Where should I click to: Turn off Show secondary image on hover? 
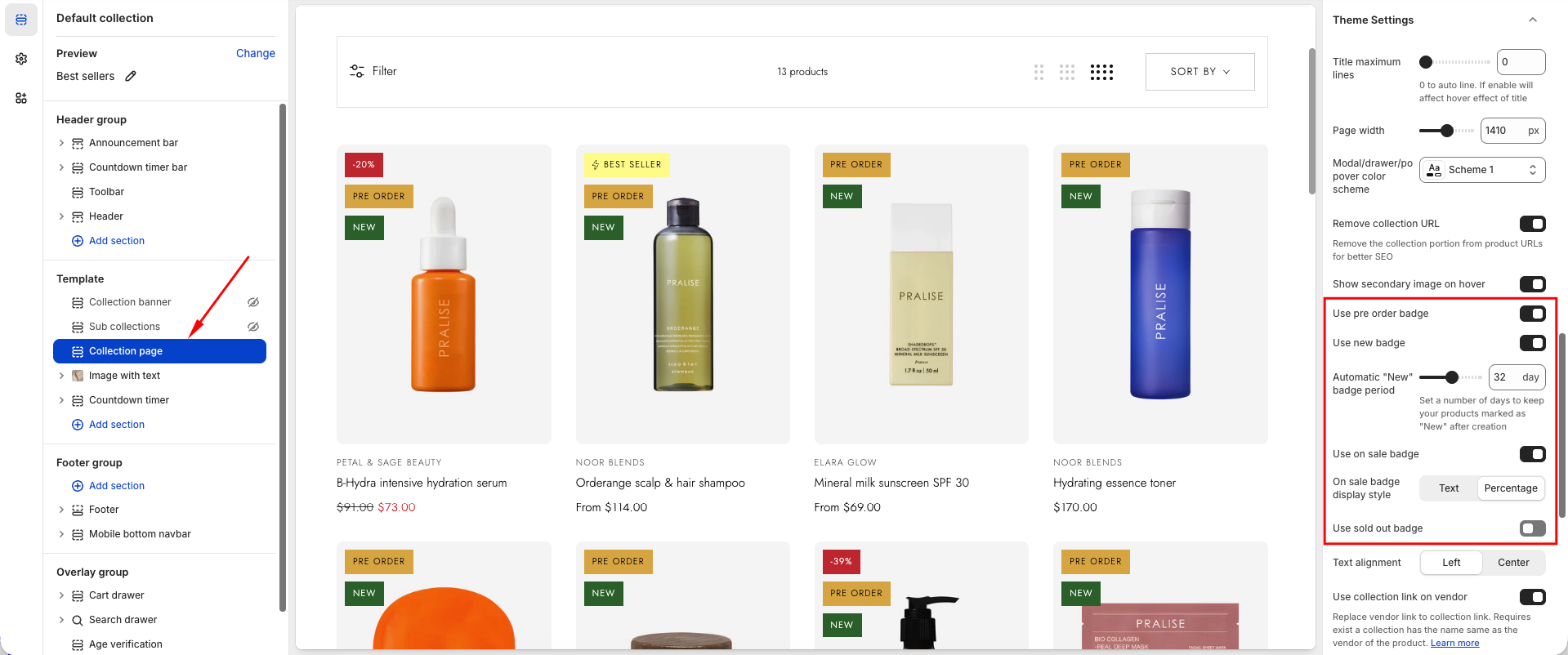tap(1532, 284)
